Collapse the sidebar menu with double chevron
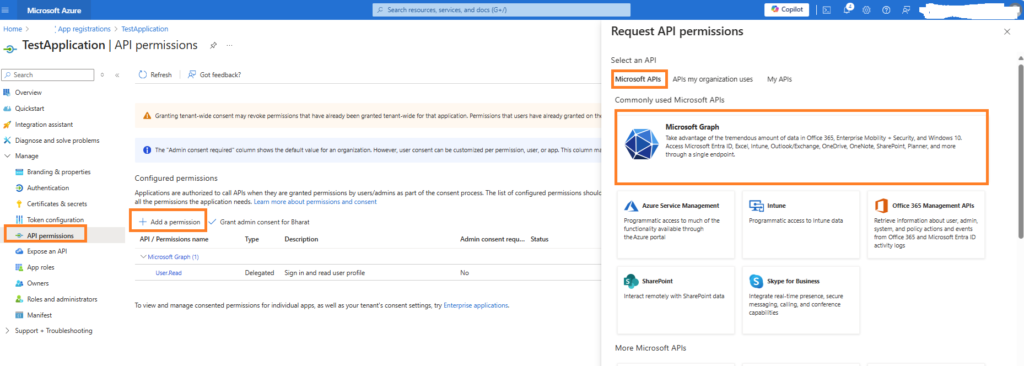Viewport: 1024px width, 366px height. click(117, 75)
